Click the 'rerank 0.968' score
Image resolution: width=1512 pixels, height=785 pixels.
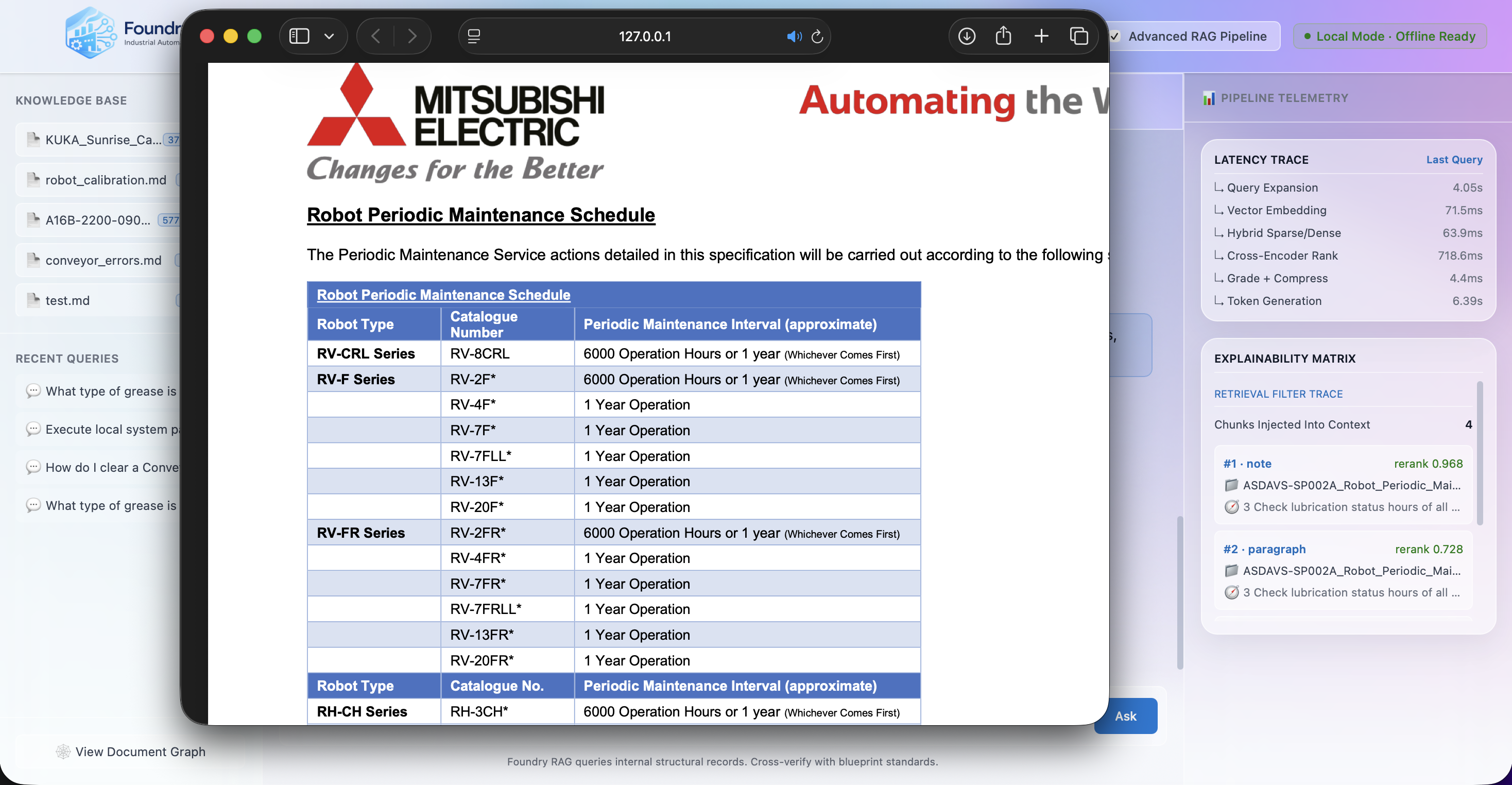tap(1428, 464)
